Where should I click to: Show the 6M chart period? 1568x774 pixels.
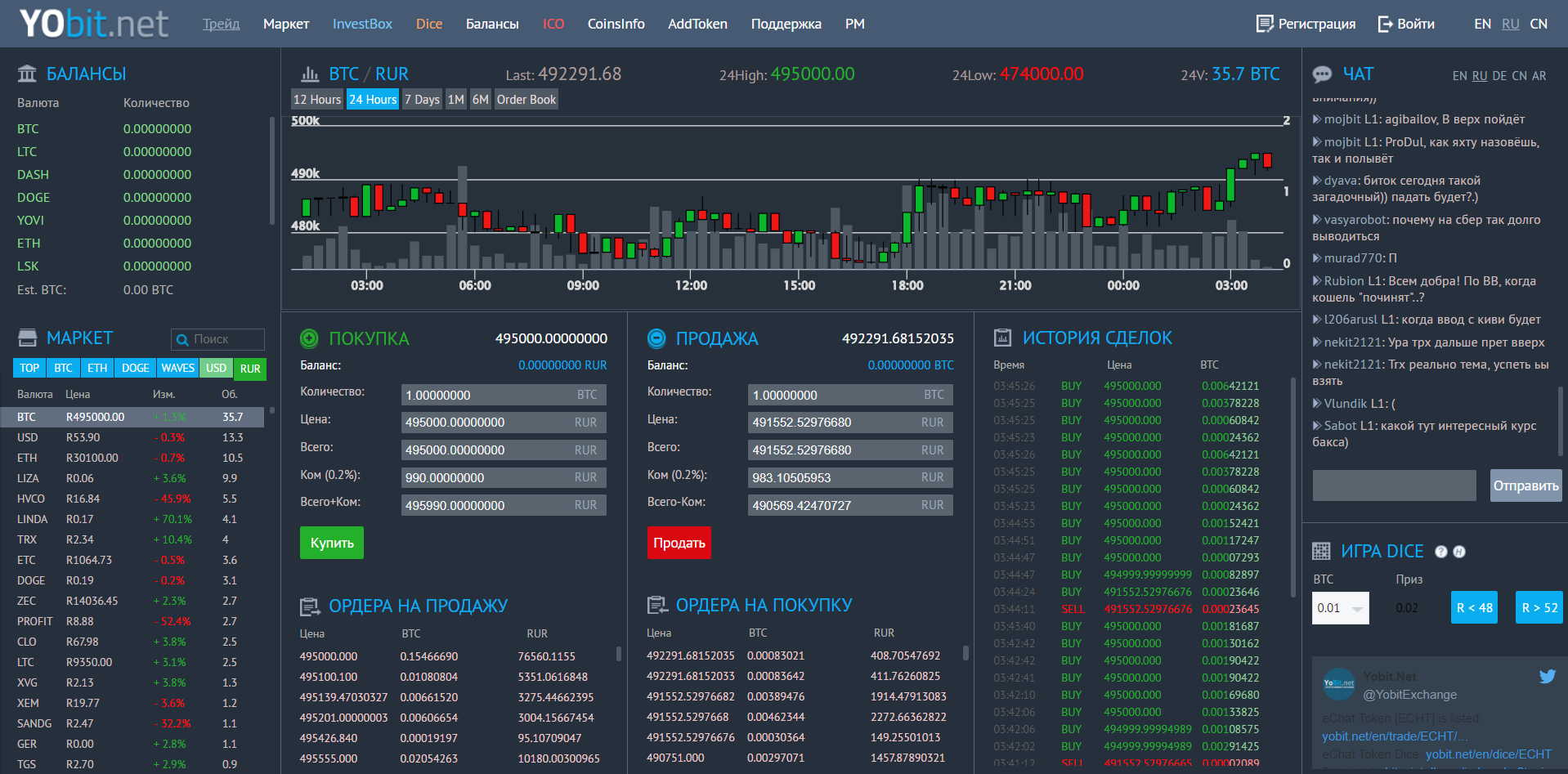pos(480,100)
